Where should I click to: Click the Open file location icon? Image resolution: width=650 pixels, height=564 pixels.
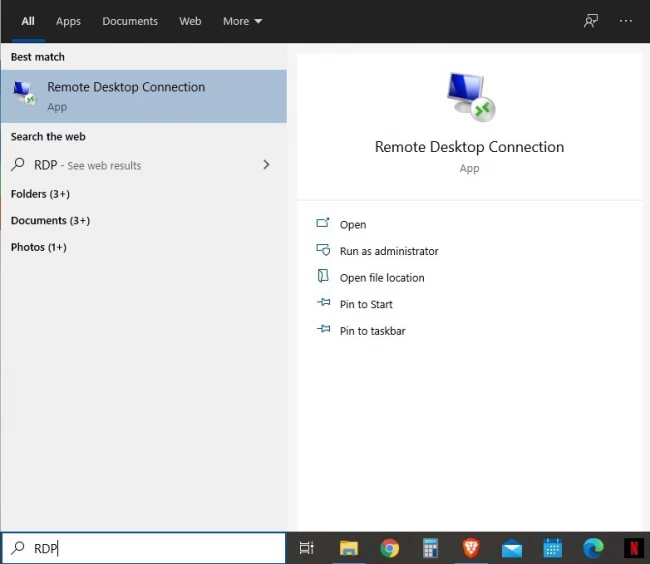323,276
